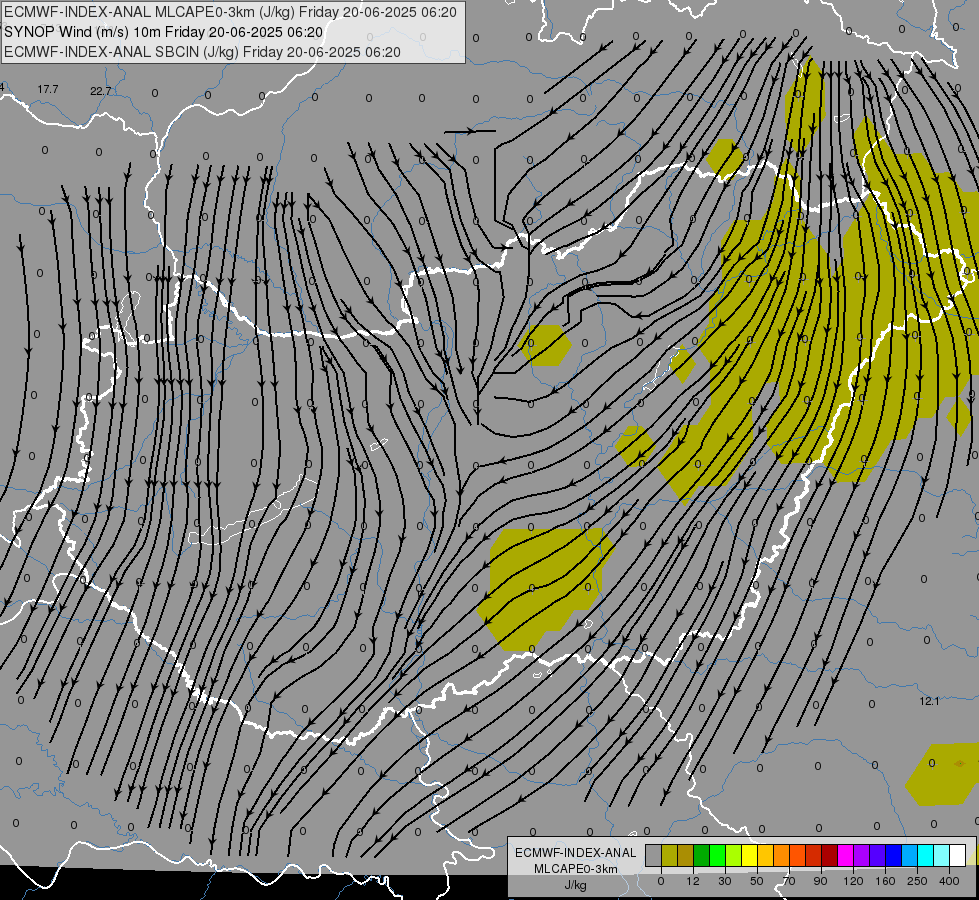Select the 12.1 value label
This screenshot has width=979, height=900.
click(929, 701)
